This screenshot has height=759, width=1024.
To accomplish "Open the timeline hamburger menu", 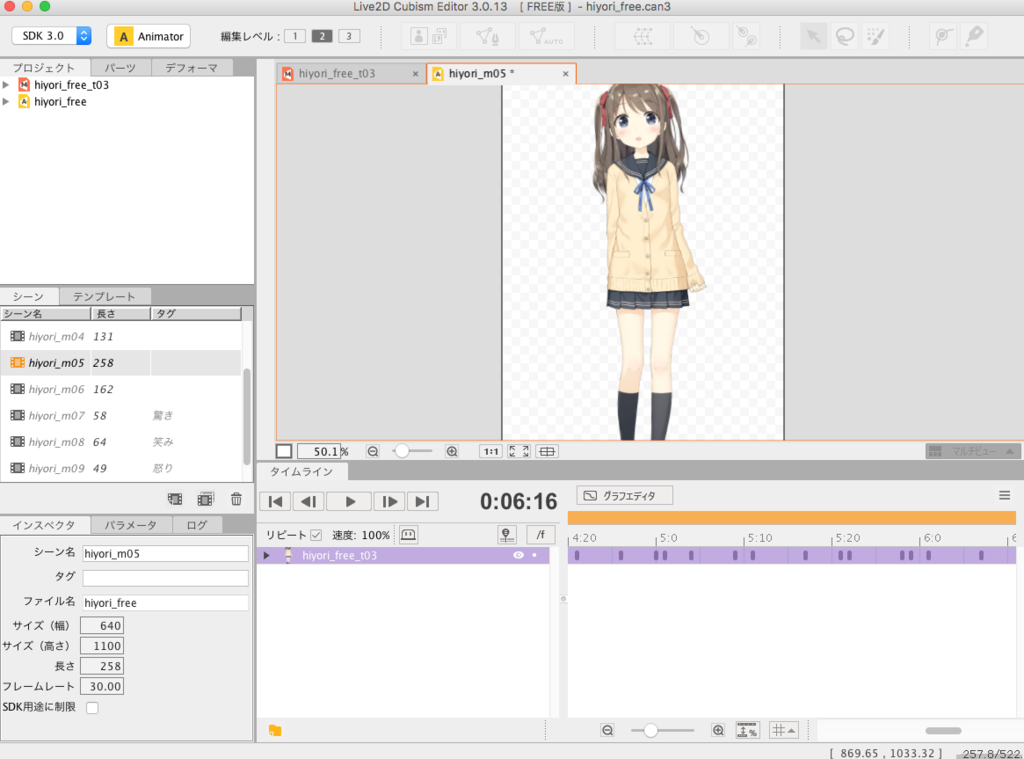I will coord(1004,496).
